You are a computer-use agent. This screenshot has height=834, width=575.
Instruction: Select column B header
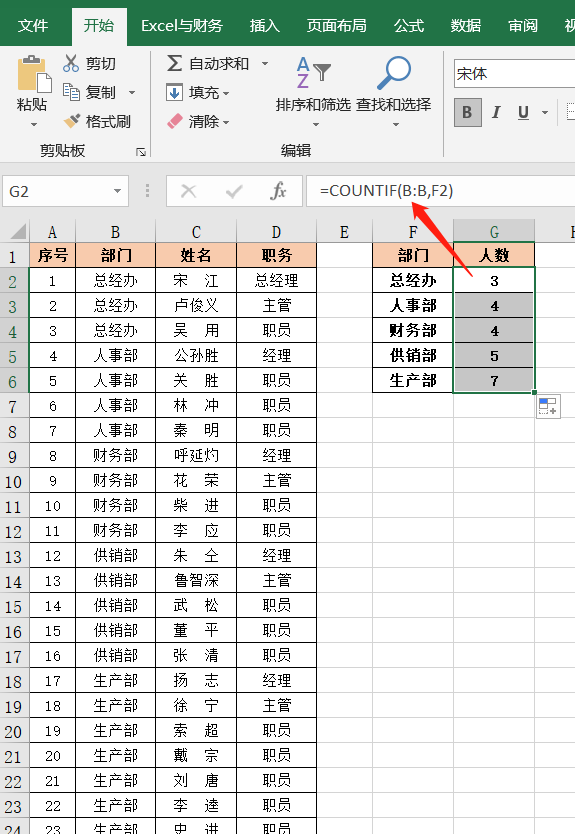point(115,232)
